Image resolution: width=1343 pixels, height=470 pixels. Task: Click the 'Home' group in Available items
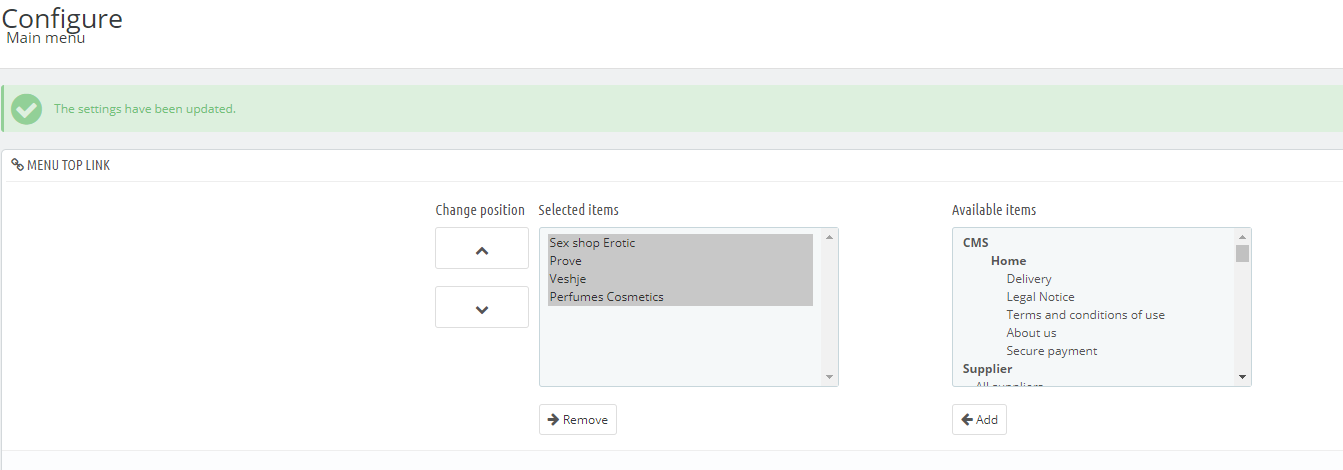[x=1008, y=261]
